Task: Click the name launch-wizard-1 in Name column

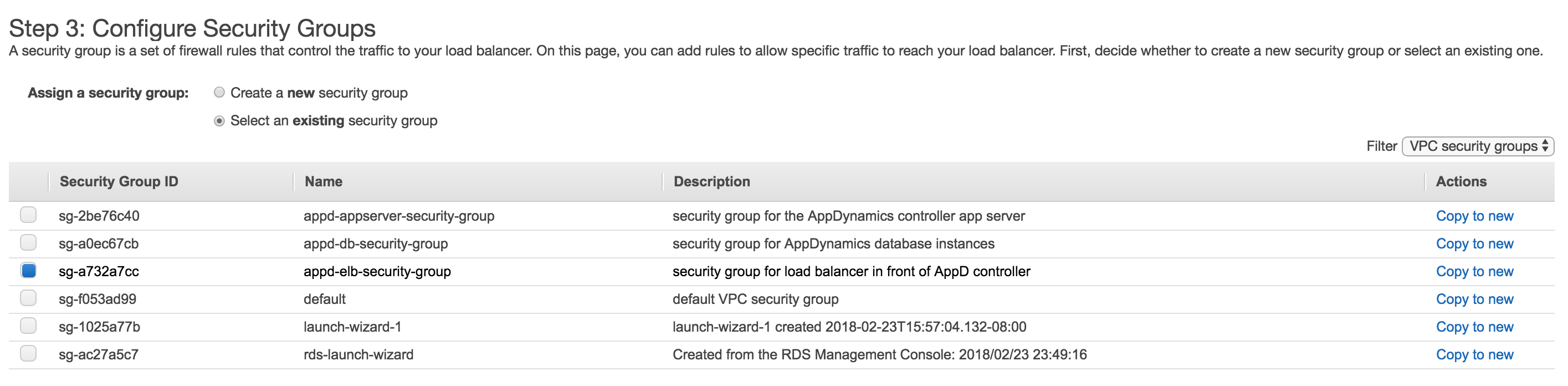Action: 352,327
